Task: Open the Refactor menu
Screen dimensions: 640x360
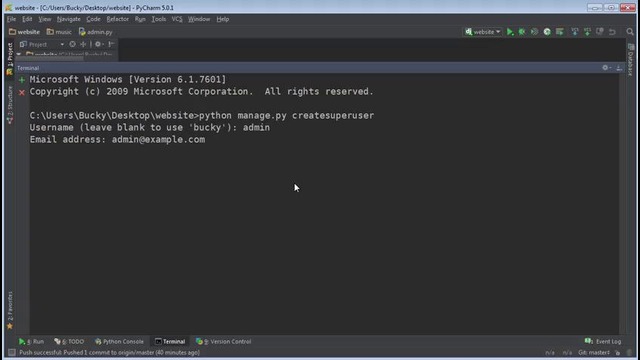Action: [x=118, y=19]
